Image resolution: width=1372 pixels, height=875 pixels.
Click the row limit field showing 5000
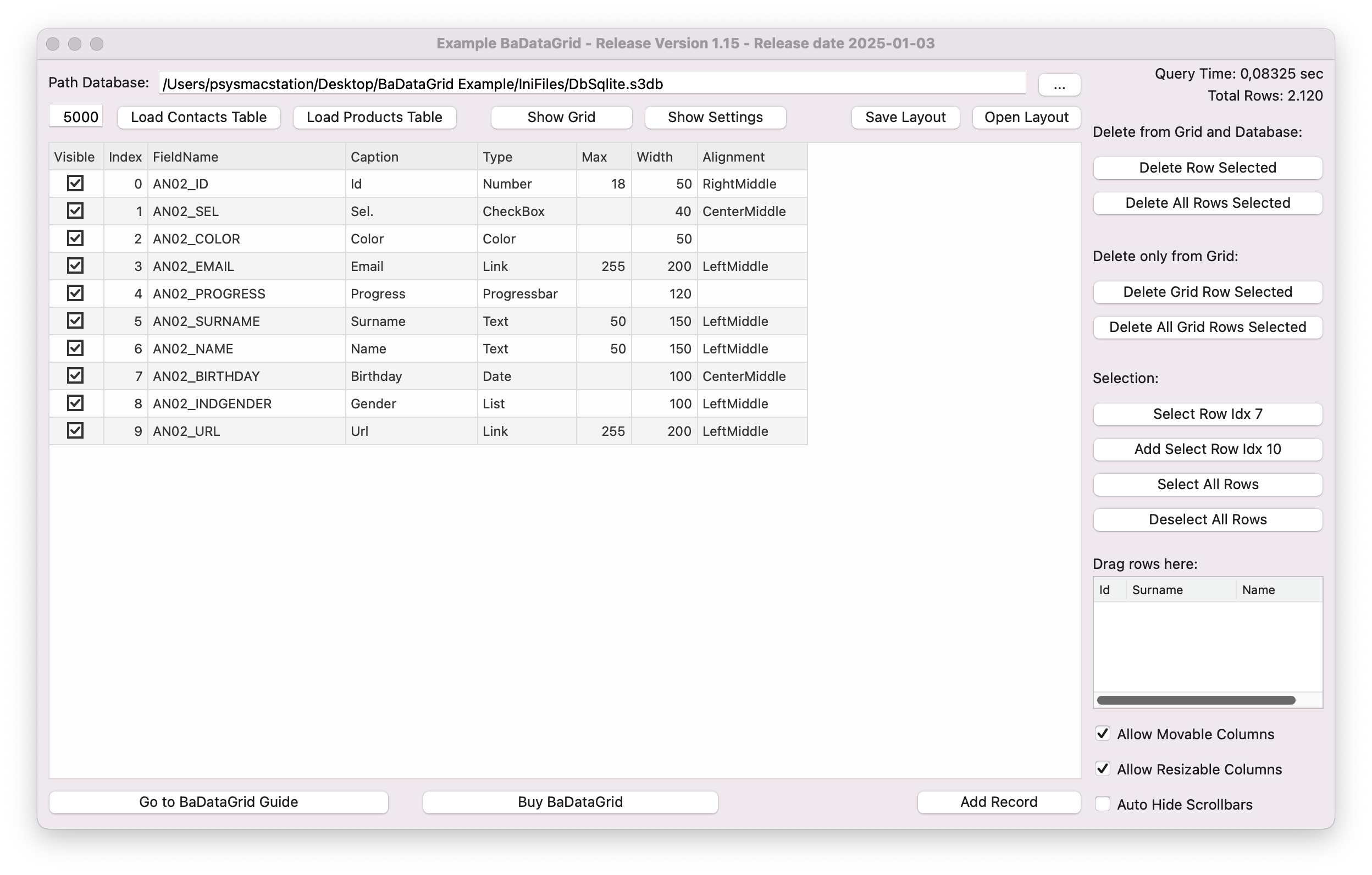76,117
